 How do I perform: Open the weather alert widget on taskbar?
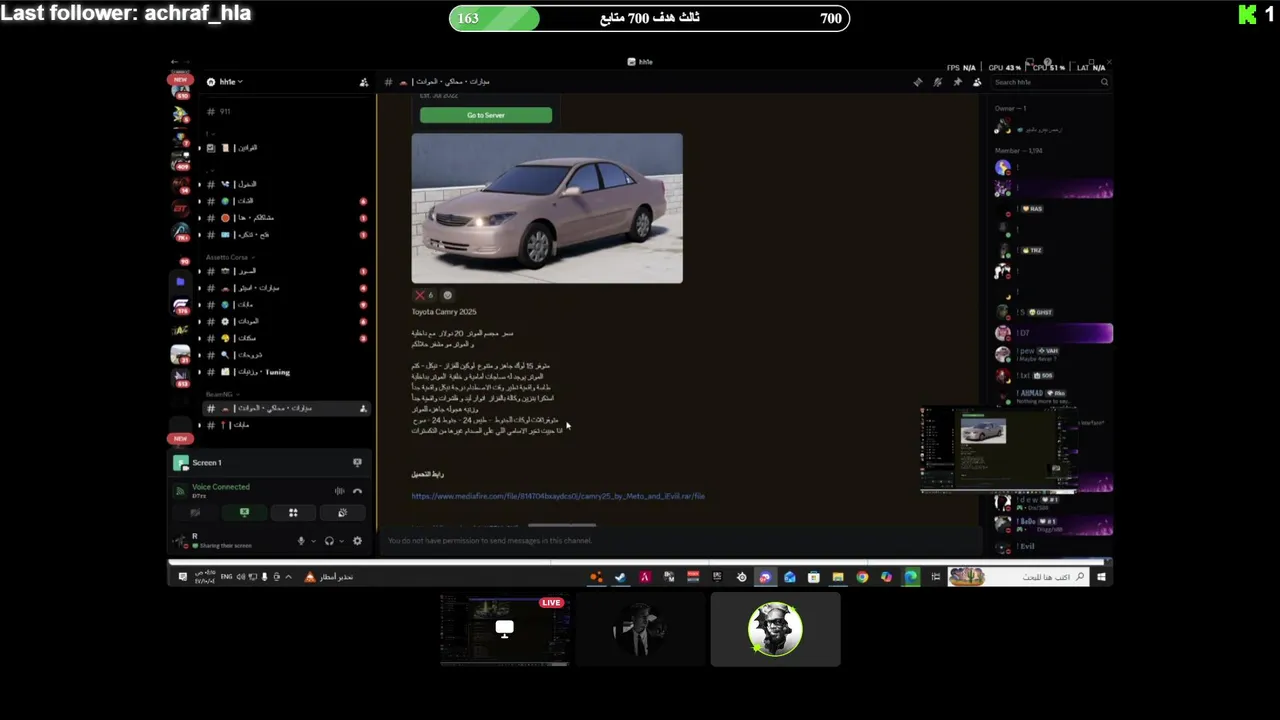(x=331, y=577)
